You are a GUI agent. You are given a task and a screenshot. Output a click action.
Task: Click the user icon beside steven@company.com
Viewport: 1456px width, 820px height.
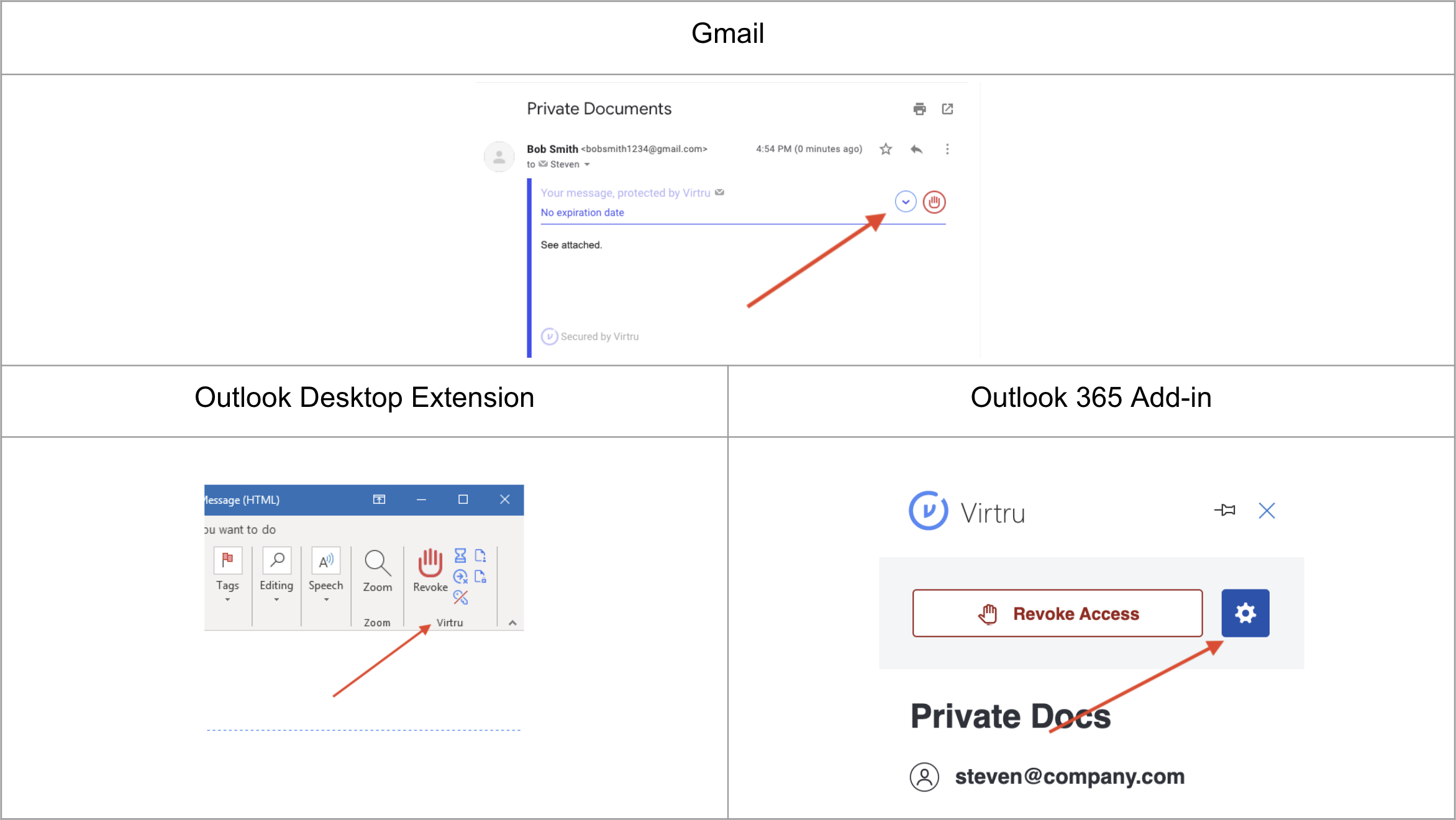coord(924,777)
